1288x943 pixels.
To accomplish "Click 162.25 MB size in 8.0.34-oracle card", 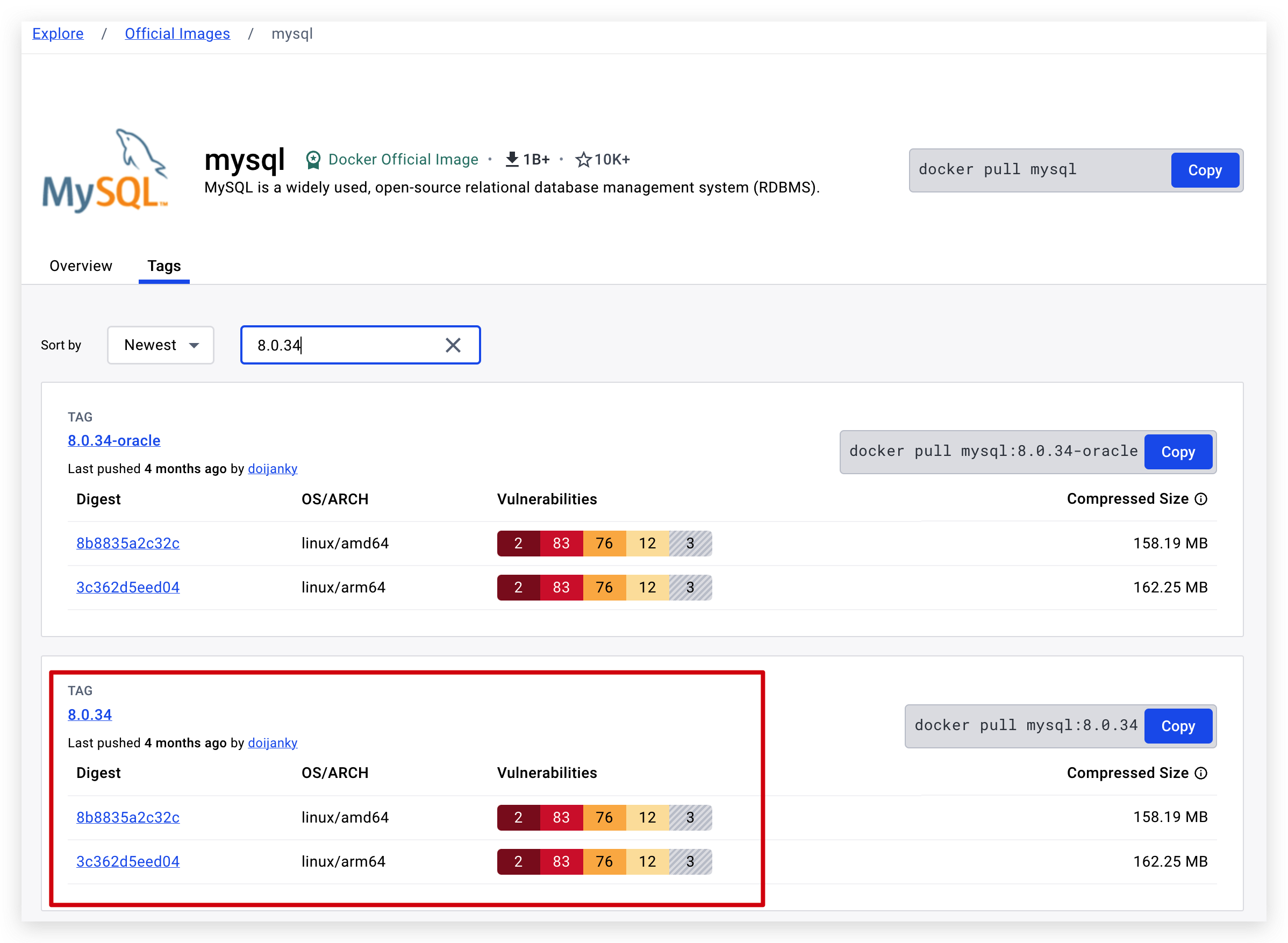I will [x=1170, y=588].
